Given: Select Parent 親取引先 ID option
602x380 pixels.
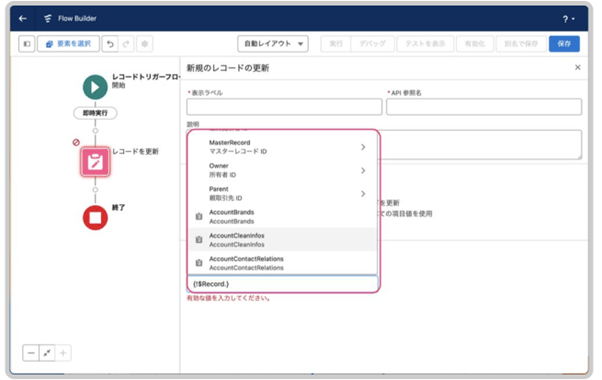Looking at the screenshot, I should click(283, 194).
